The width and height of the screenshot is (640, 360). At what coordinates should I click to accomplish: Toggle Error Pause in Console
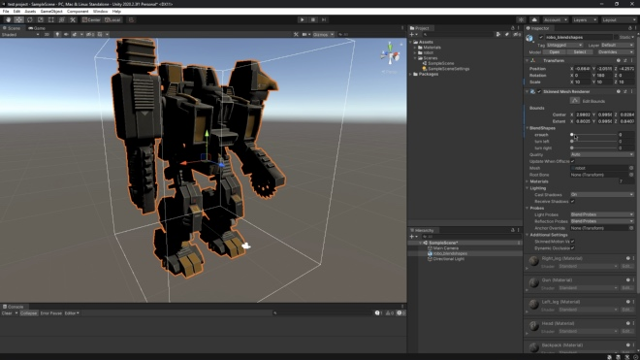click(51, 313)
